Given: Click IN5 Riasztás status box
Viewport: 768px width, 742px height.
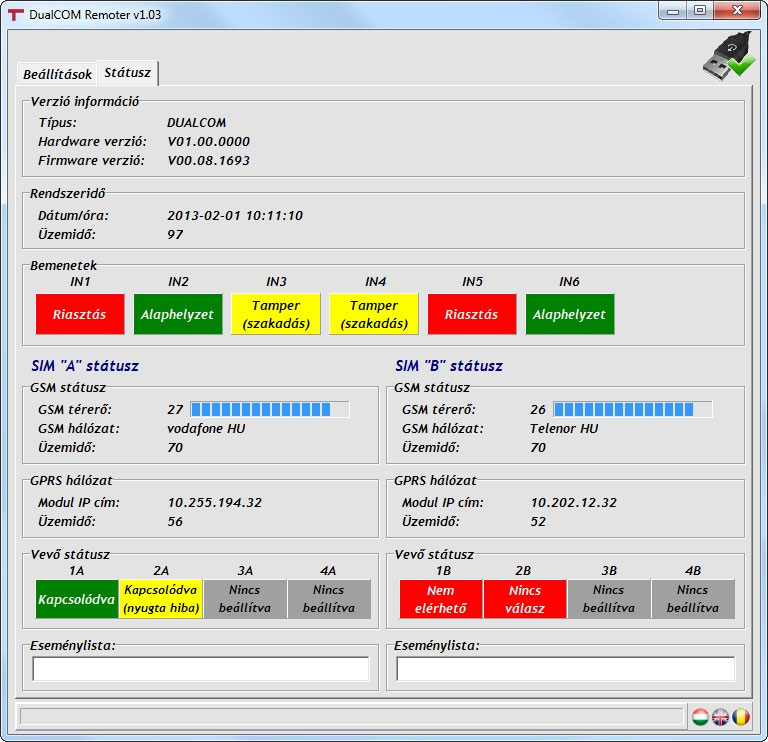Looking at the screenshot, I should click(472, 314).
